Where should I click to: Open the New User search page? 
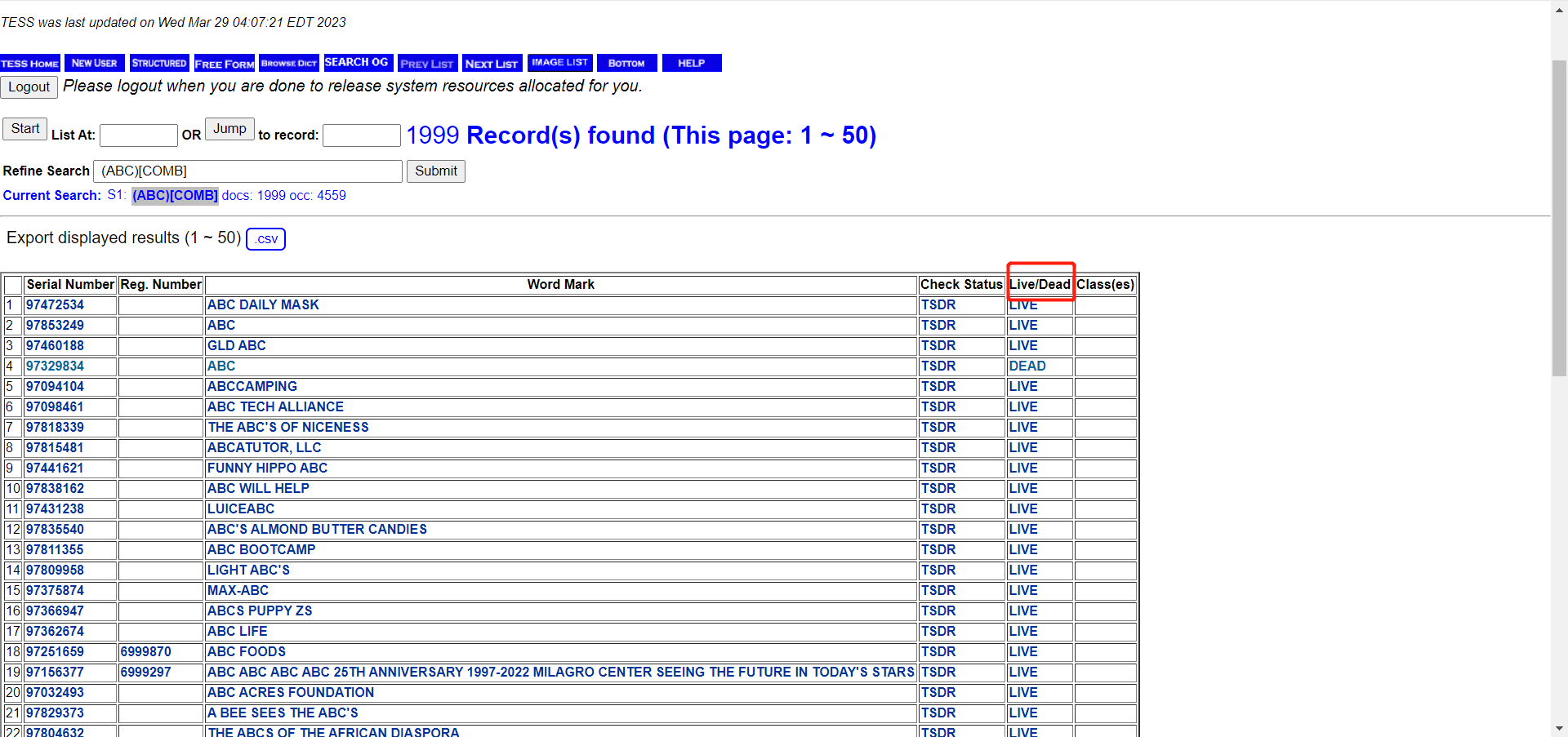point(94,63)
